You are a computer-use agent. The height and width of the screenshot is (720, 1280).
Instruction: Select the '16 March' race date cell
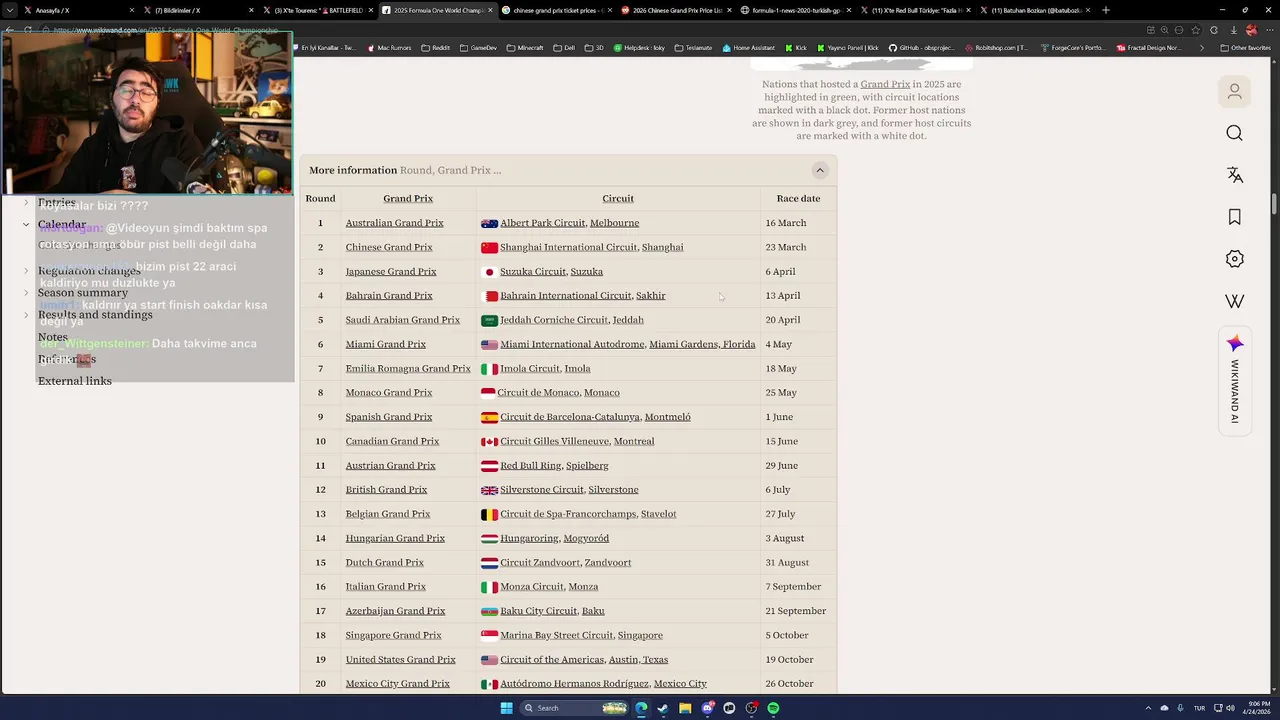click(x=798, y=223)
